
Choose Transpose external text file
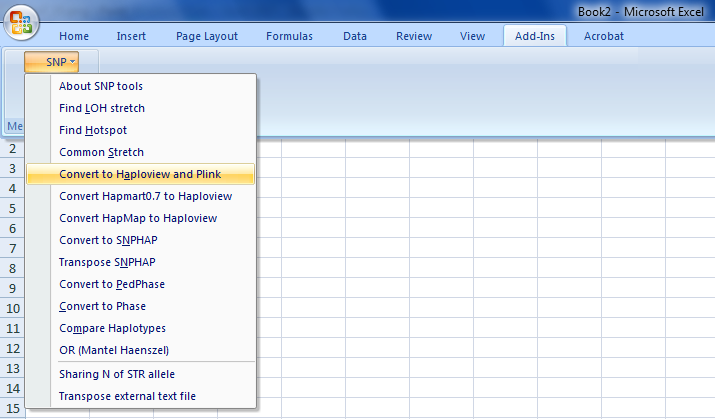pyautogui.click(x=127, y=396)
